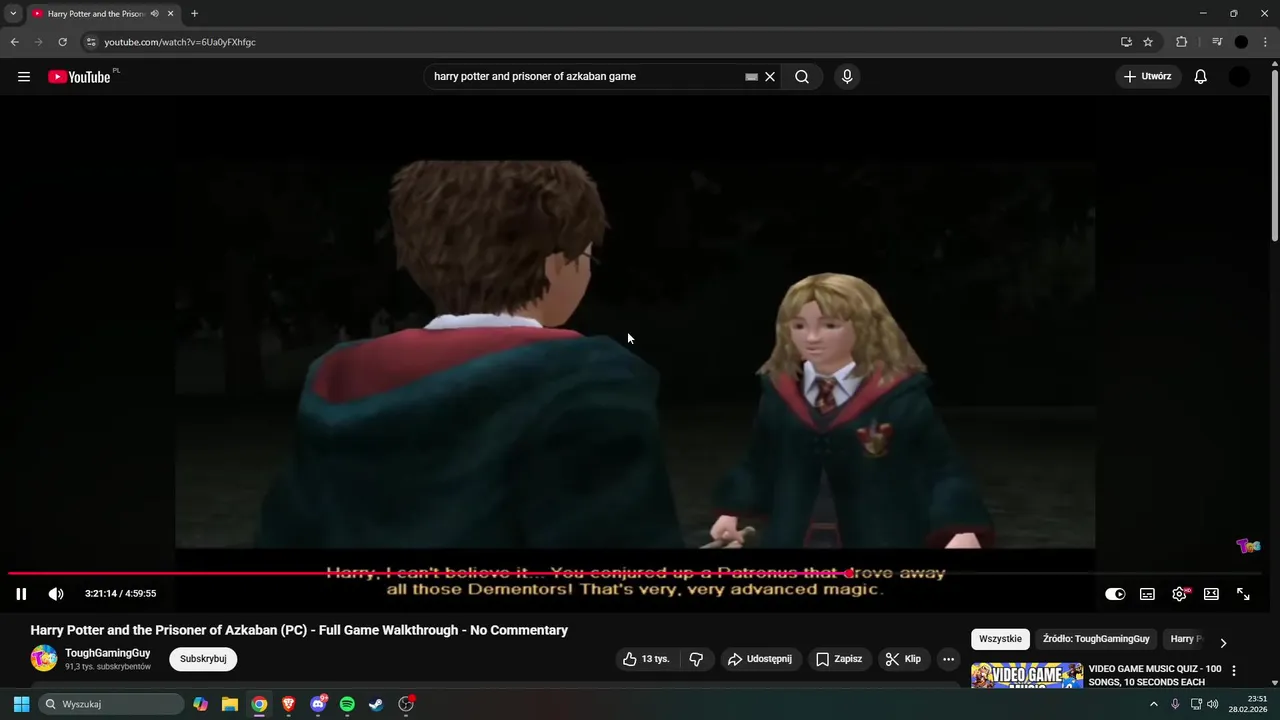Open options menu for VIDEO GAME MUSIC QUIZ
The width and height of the screenshot is (1280, 720).
tap(1234, 671)
